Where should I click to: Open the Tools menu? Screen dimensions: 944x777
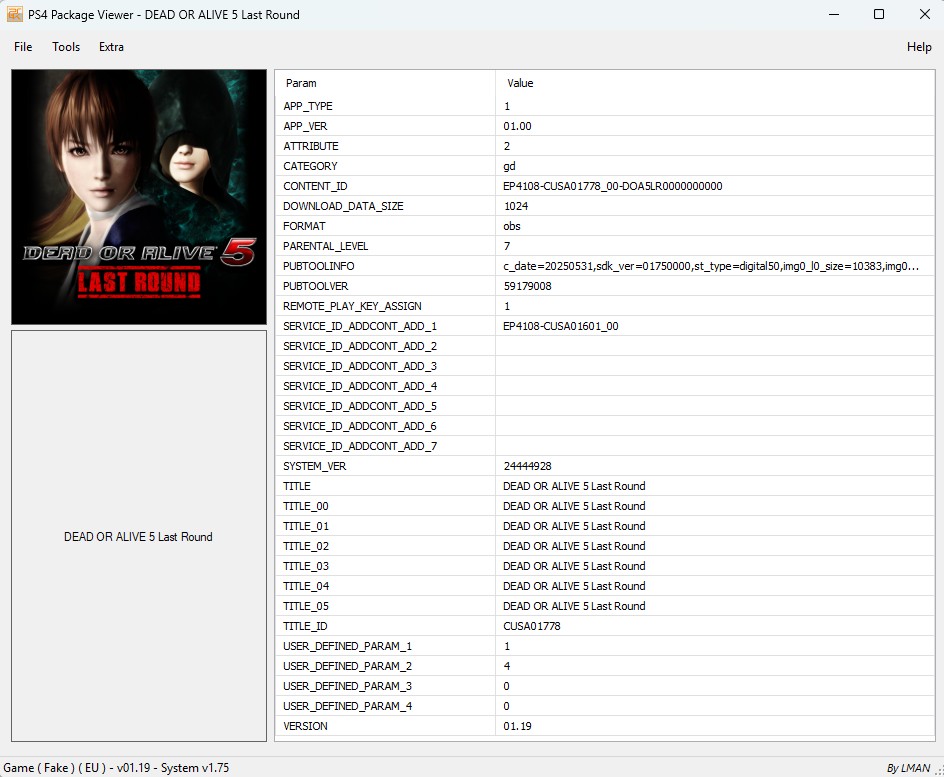point(66,47)
